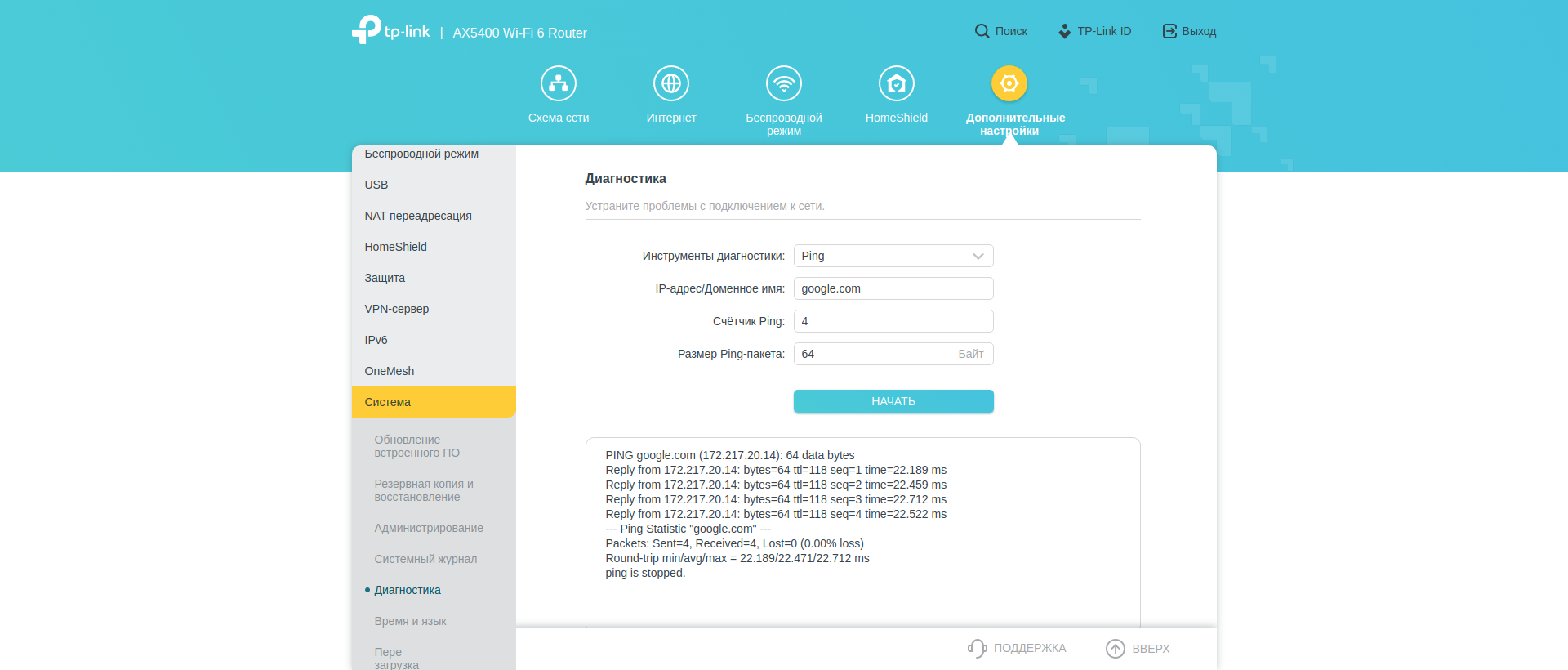Click the logout (Выход) icon
1568x670 pixels.
coord(1169,31)
